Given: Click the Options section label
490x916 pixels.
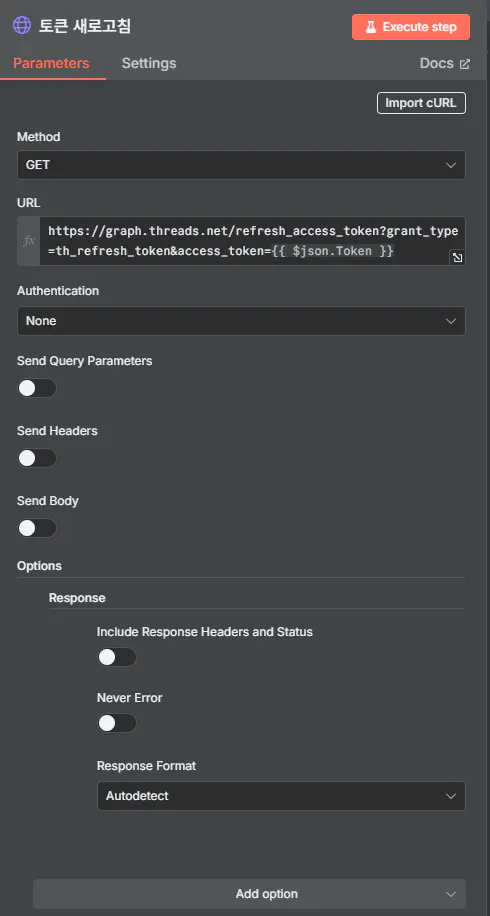Looking at the screenshot, I should click(x=39, y=565).
